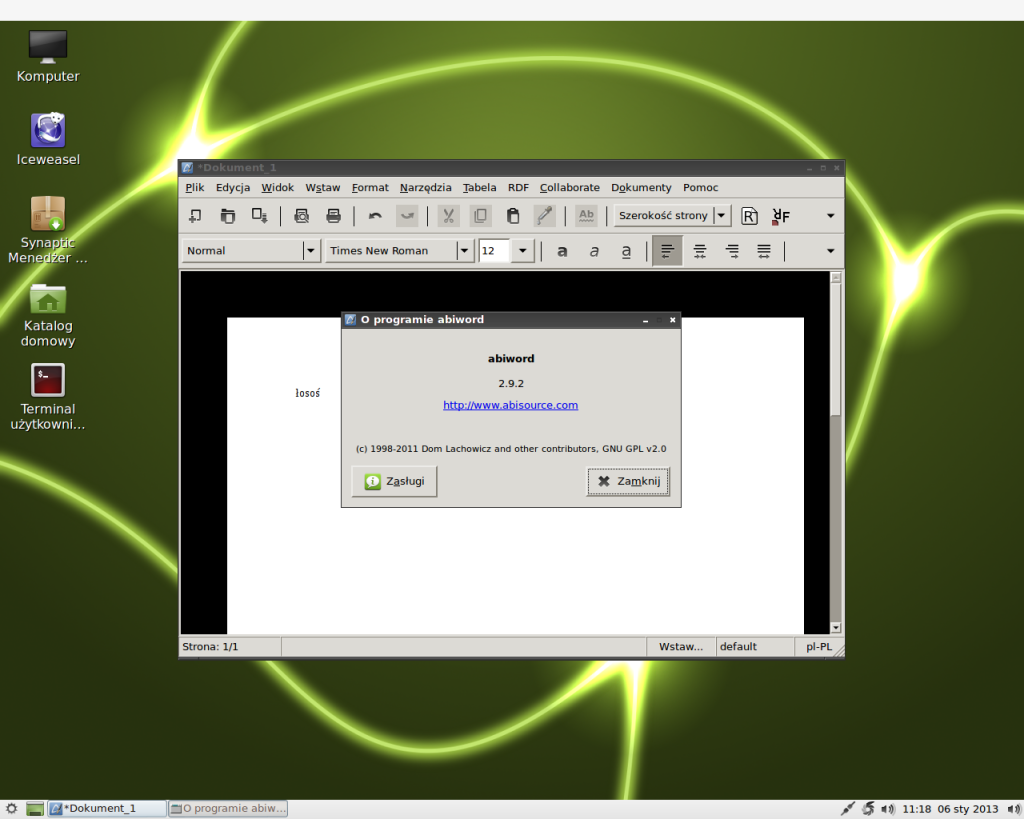Follow the http://www.abisource.com link
This screenshot has height=819, width=1024.
[x=511, y=405]
